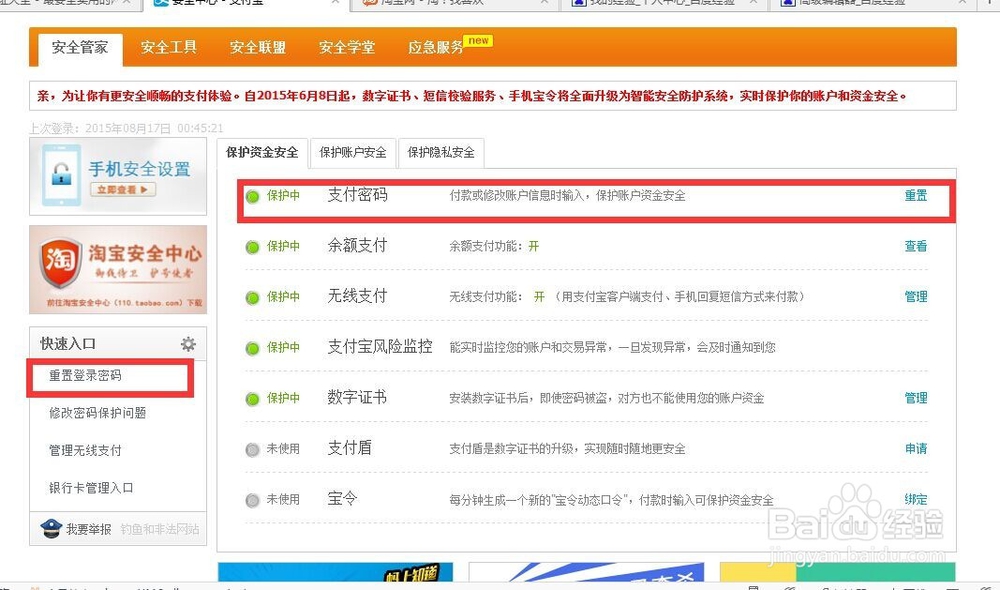Open 应急服务 new tab
The height and width of the screenshot is (590, 1000).
(450, 46)
